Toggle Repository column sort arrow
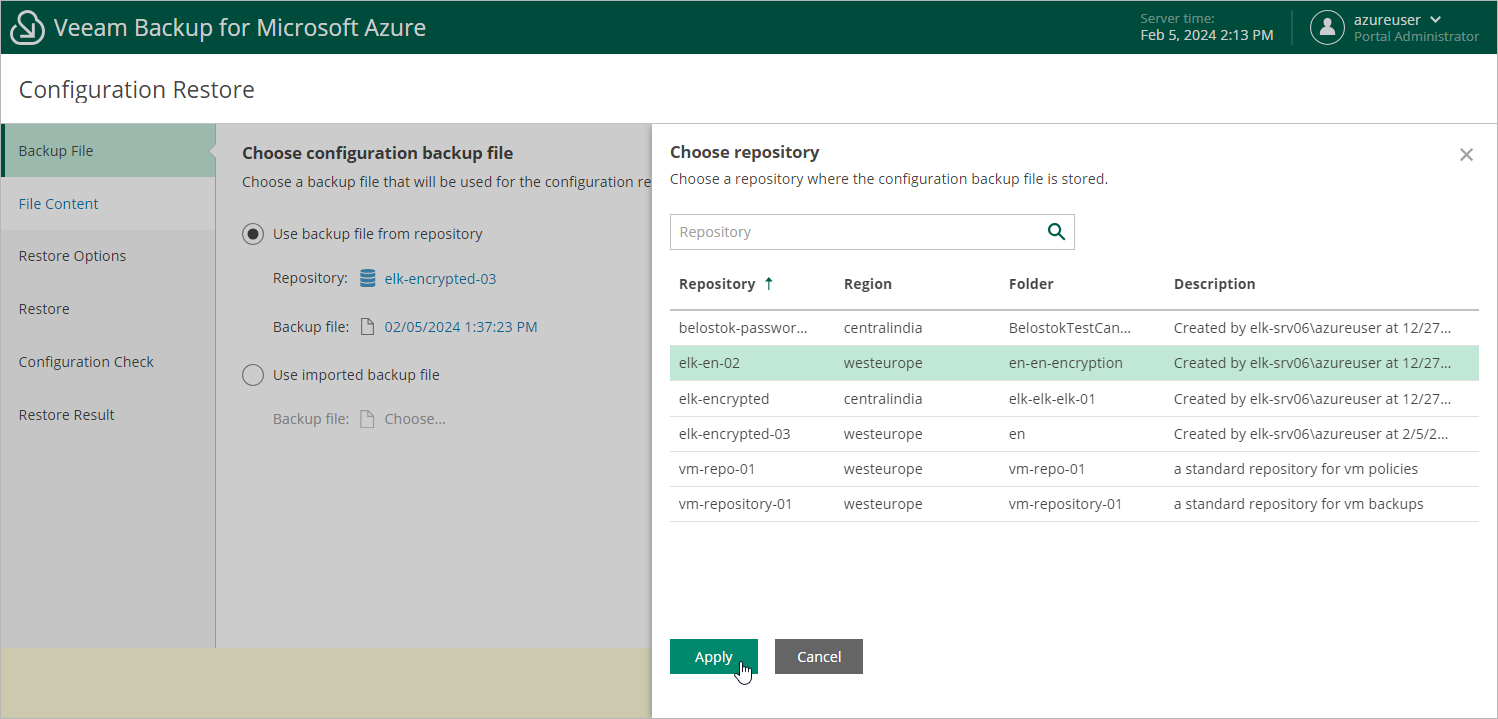This screenshot has height=719, width=1498. click(768, 284)
